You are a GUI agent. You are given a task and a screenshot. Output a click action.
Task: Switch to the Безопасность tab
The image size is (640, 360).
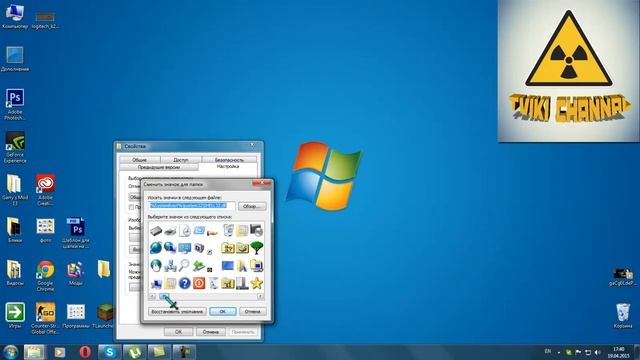coord(229,160)
